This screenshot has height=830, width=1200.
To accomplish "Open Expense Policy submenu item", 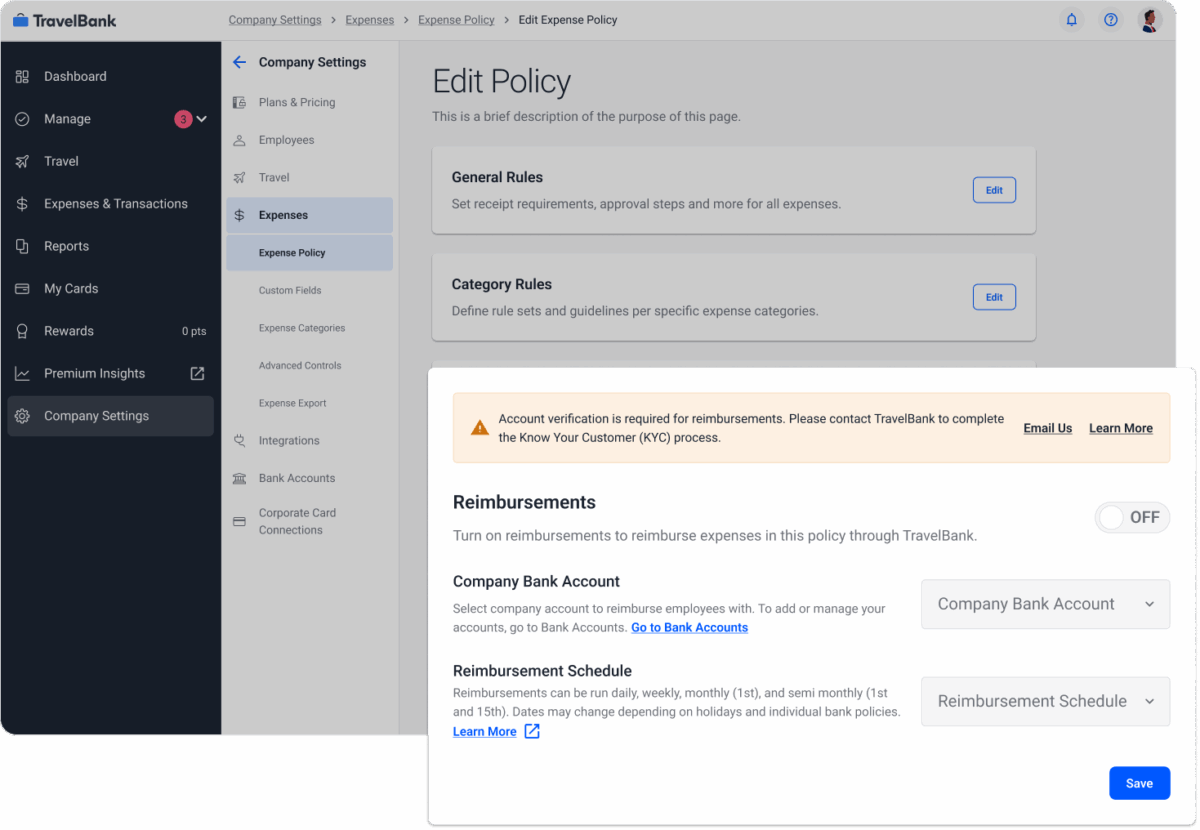I will (309, 253).
